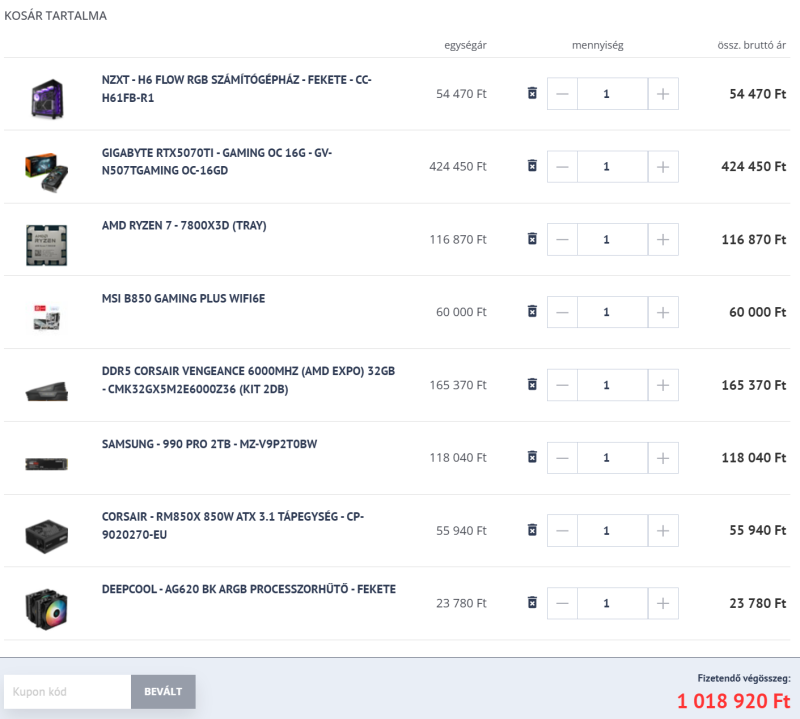Remove DeepCool AG620 cooler with trash icon
This screenshot has height=719, width=800.
click(532, 603)
